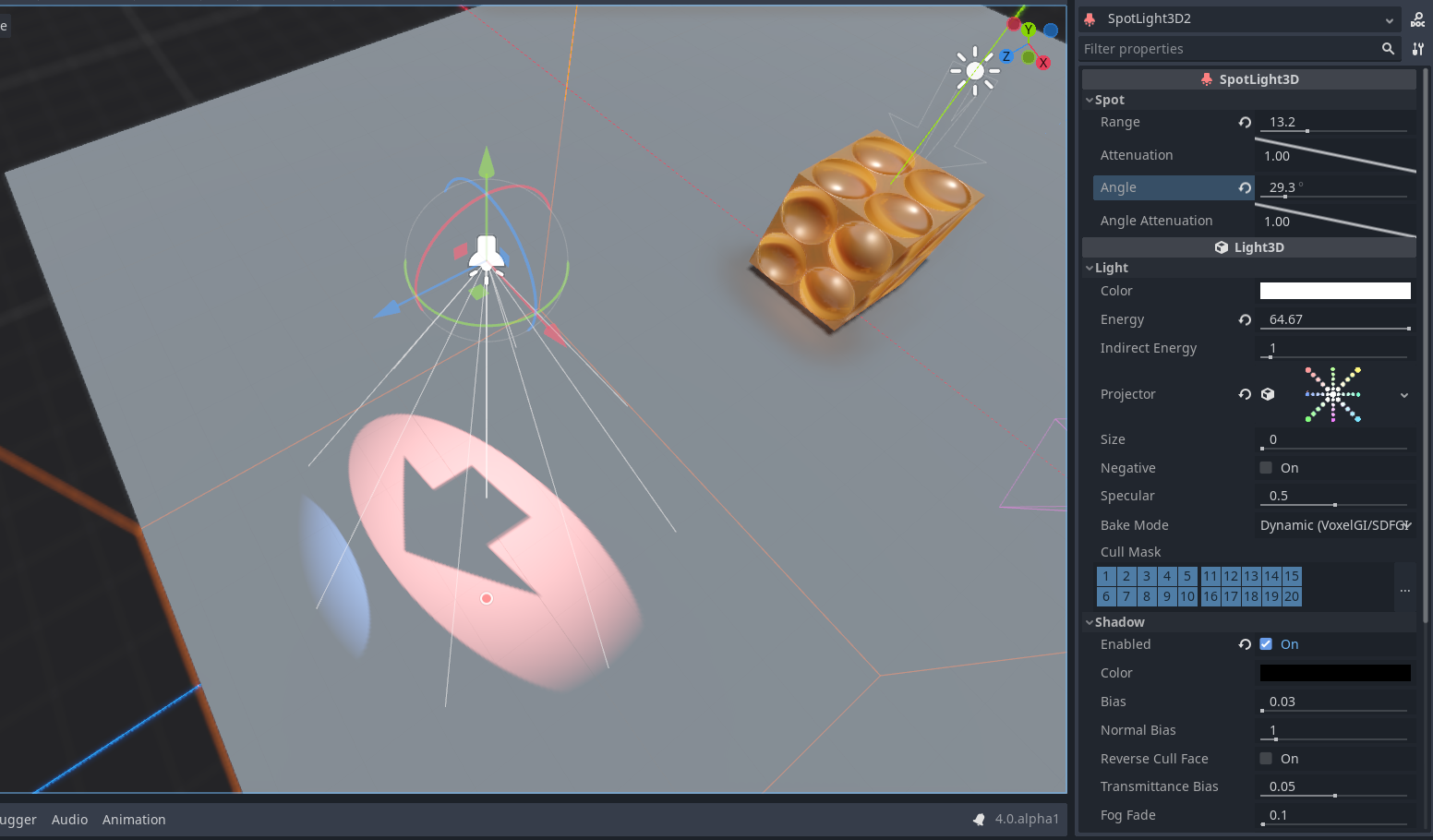The width and height of the screenshot is (1433, 840).
Task: Open the light Color picker
Action: tap(1334, 291)
